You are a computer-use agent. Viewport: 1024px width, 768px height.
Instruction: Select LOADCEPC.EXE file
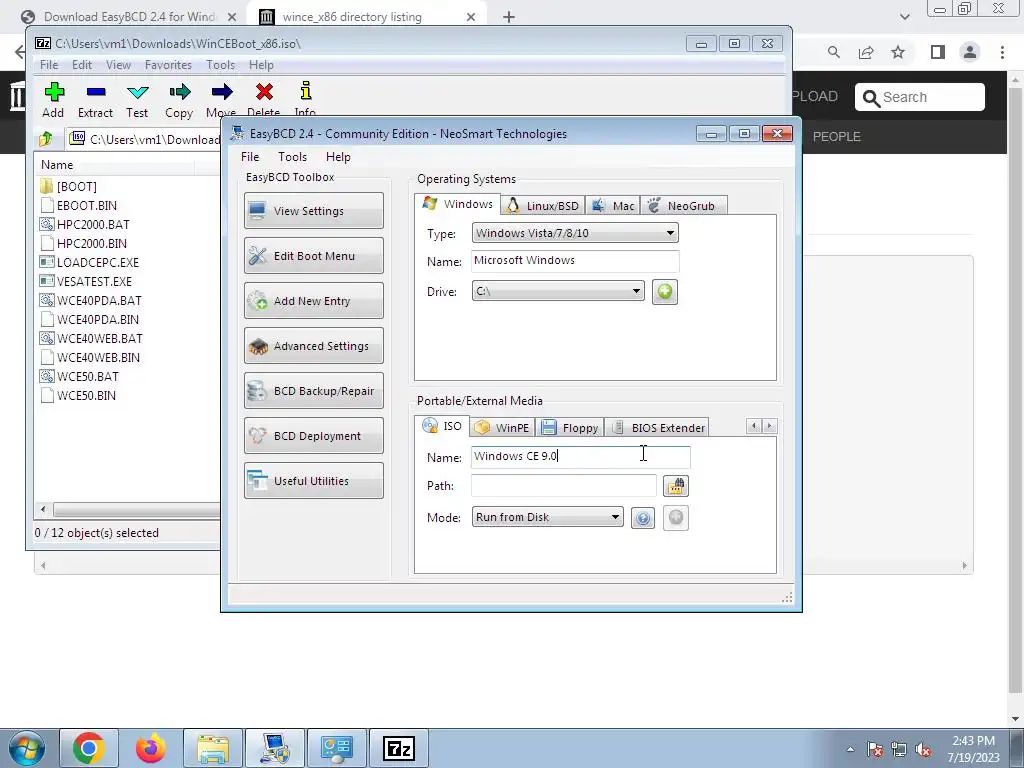click(89, 263)
